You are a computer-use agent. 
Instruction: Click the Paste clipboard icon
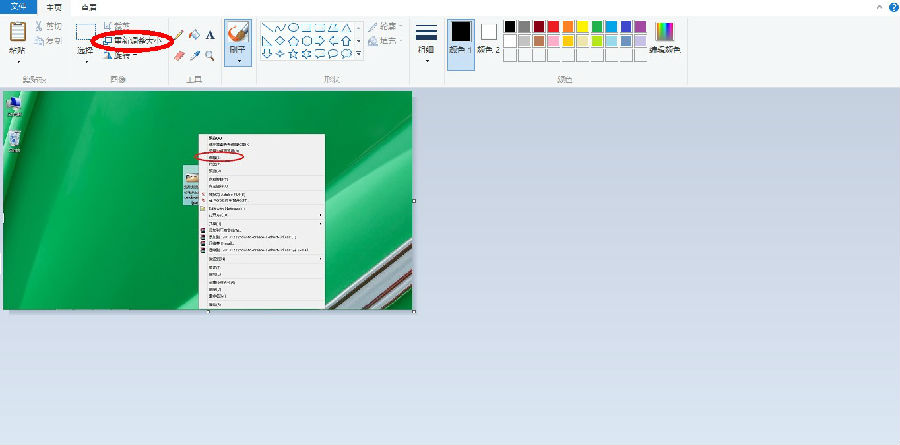18,32
